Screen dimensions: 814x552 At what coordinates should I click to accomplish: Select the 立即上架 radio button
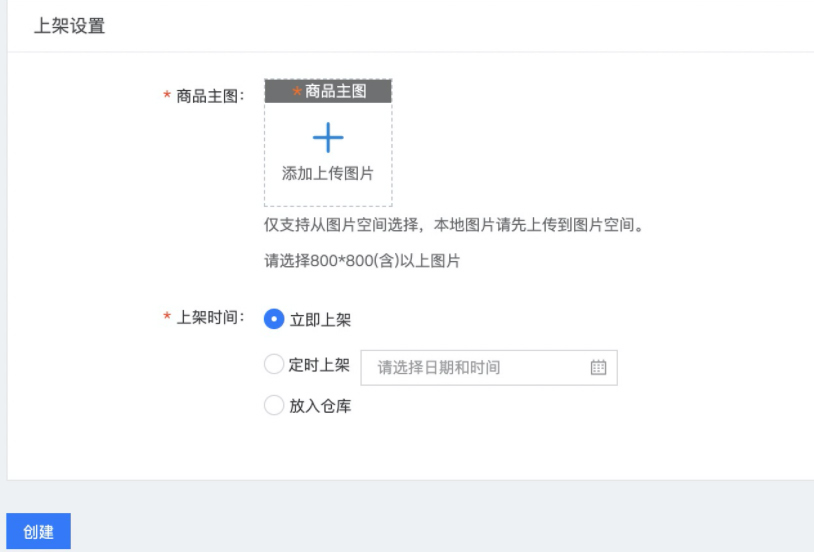click(x=274, y=319)
